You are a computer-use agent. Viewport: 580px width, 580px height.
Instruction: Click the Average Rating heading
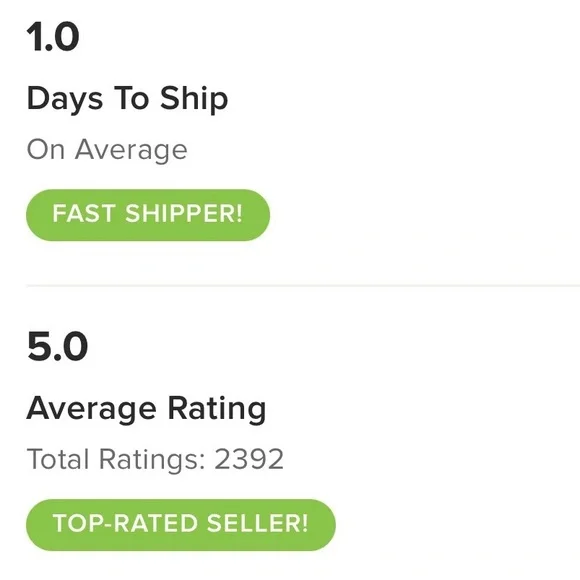click(146, 409)
